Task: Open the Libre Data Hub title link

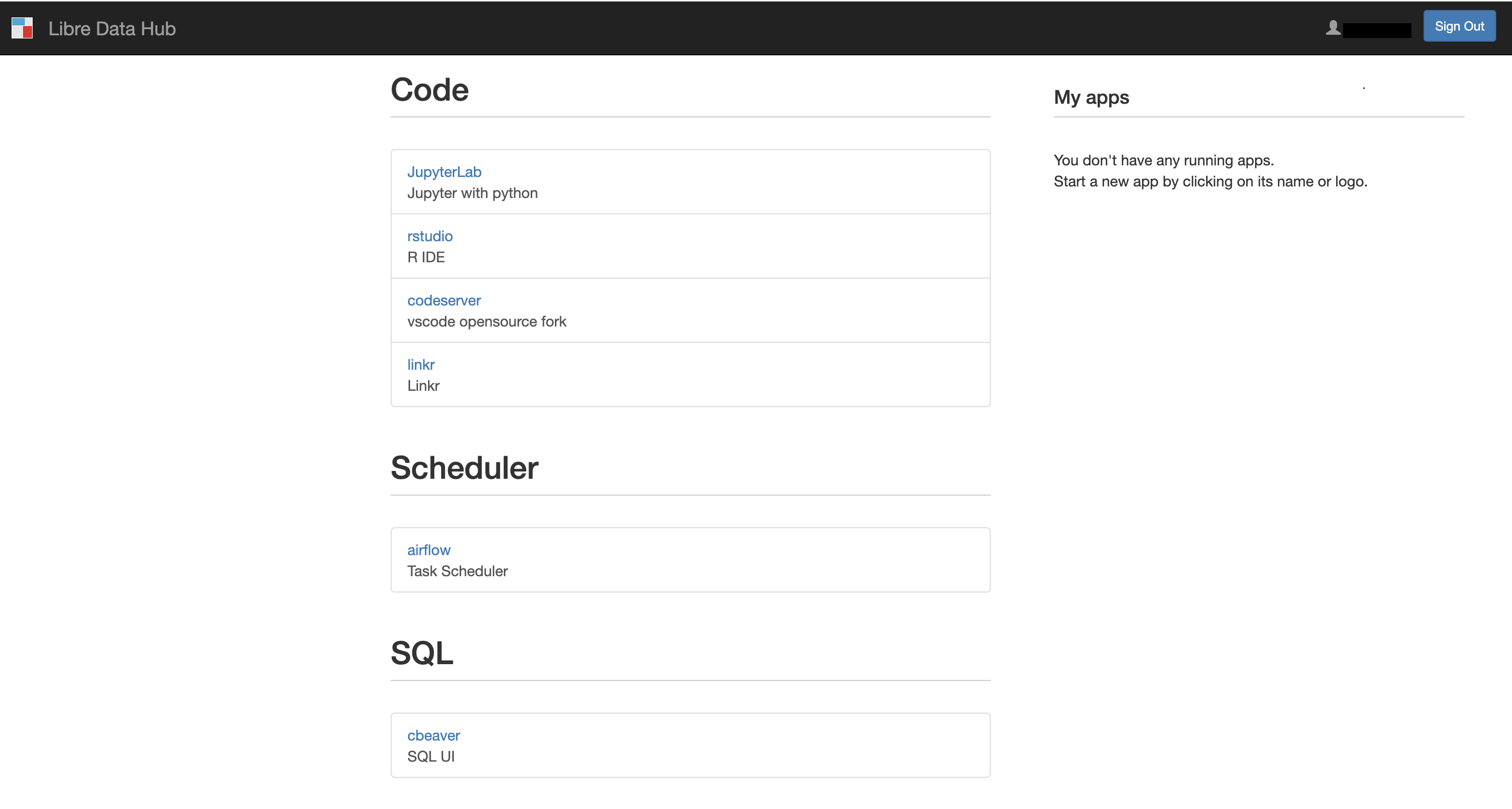Action: click(x=112, y=29)
